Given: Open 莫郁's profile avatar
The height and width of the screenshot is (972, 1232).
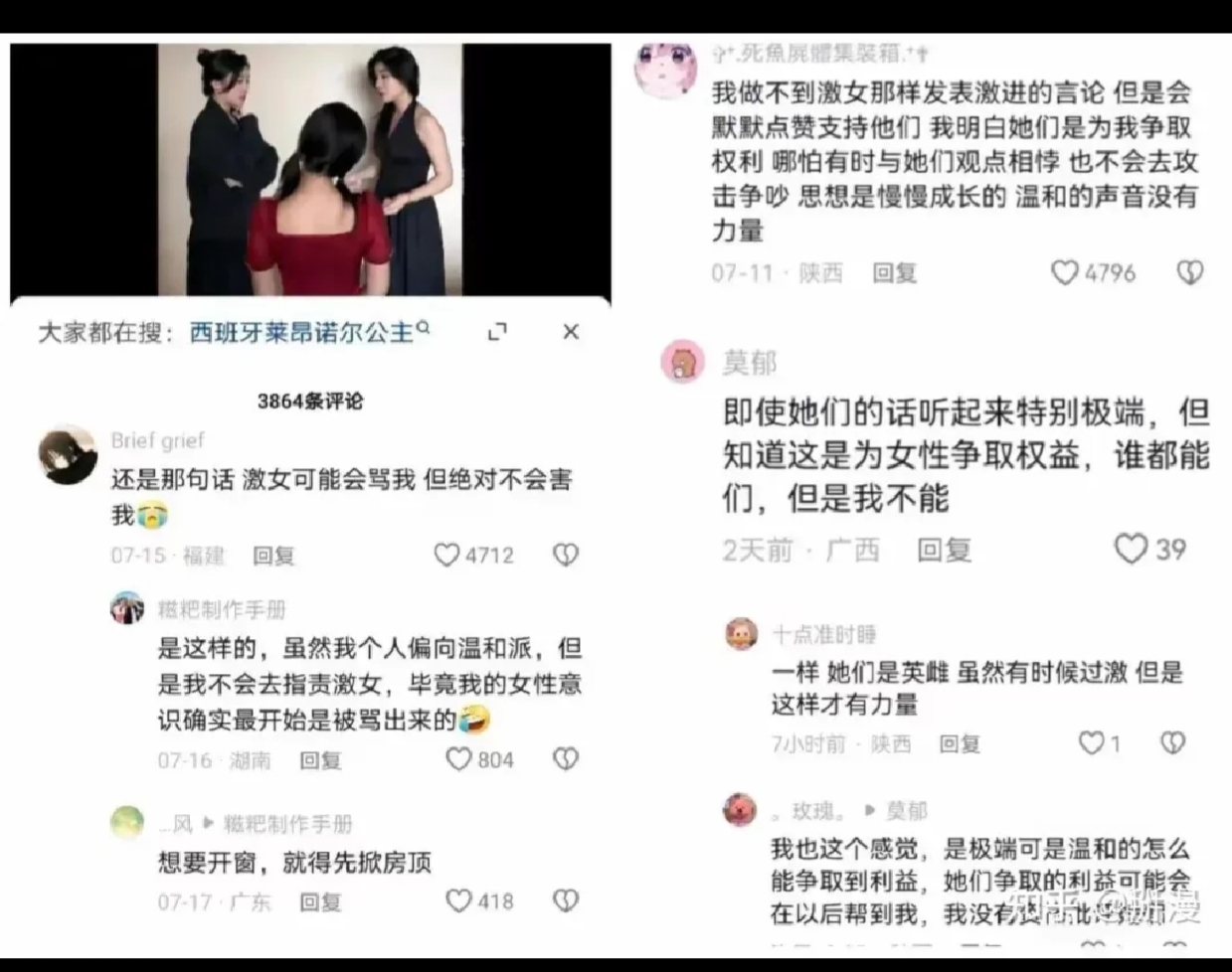Looking at the screenshot, I should click(682, 361).
